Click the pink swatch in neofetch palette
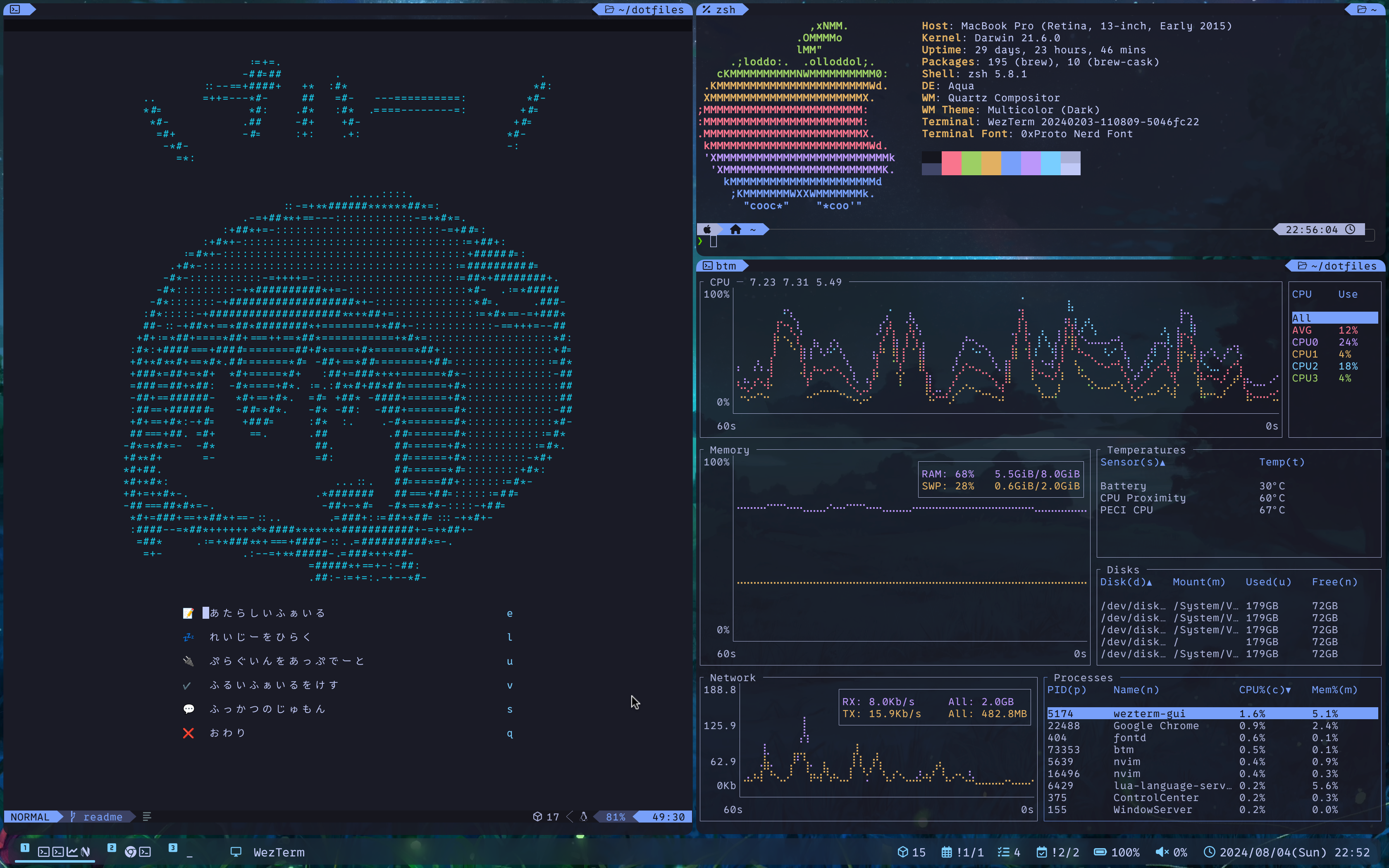The height and width of the screenshot is (868, 1389). pyautogui.click(x=952, y=163)
